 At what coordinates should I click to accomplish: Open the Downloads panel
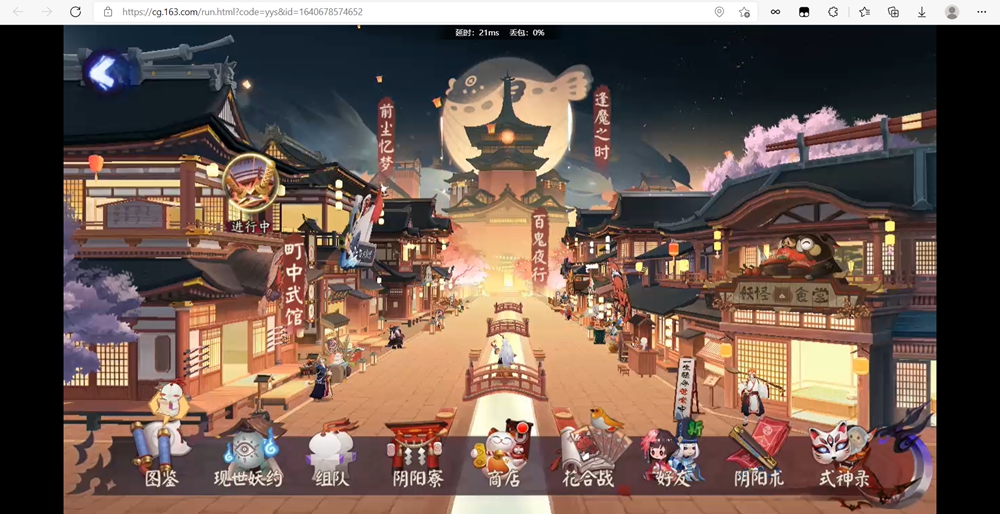(x=922, y=11)
